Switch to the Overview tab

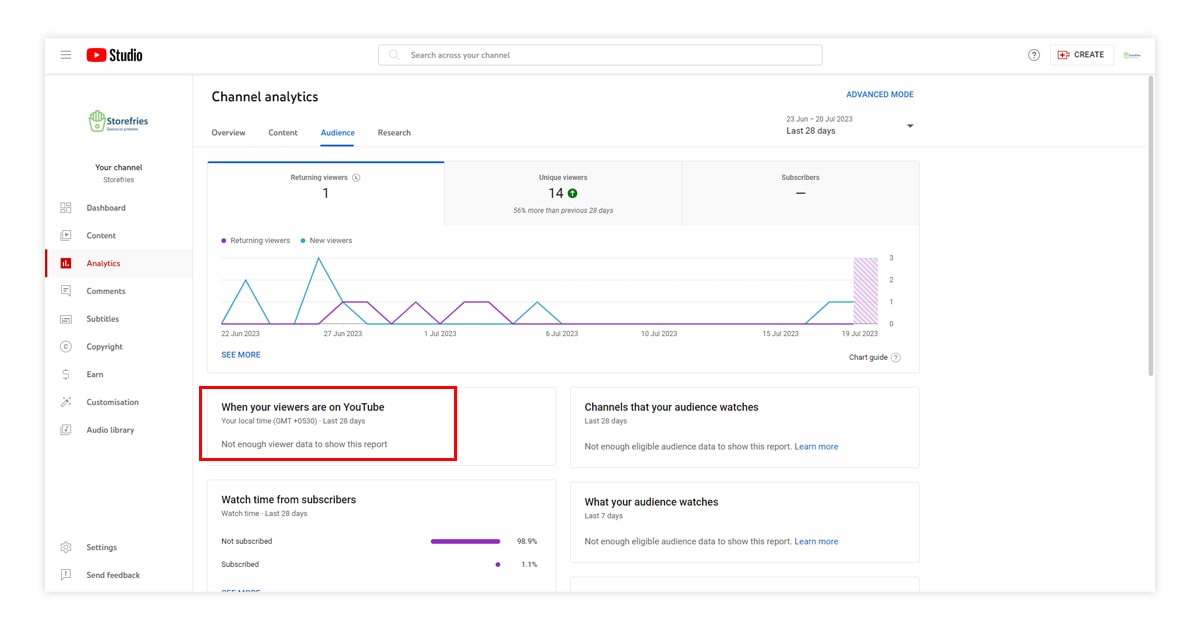point(228,133)
